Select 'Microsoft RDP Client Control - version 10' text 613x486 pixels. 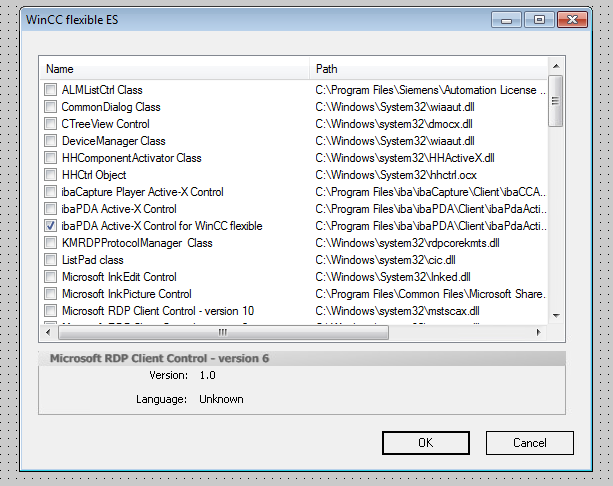pos(158,311)
